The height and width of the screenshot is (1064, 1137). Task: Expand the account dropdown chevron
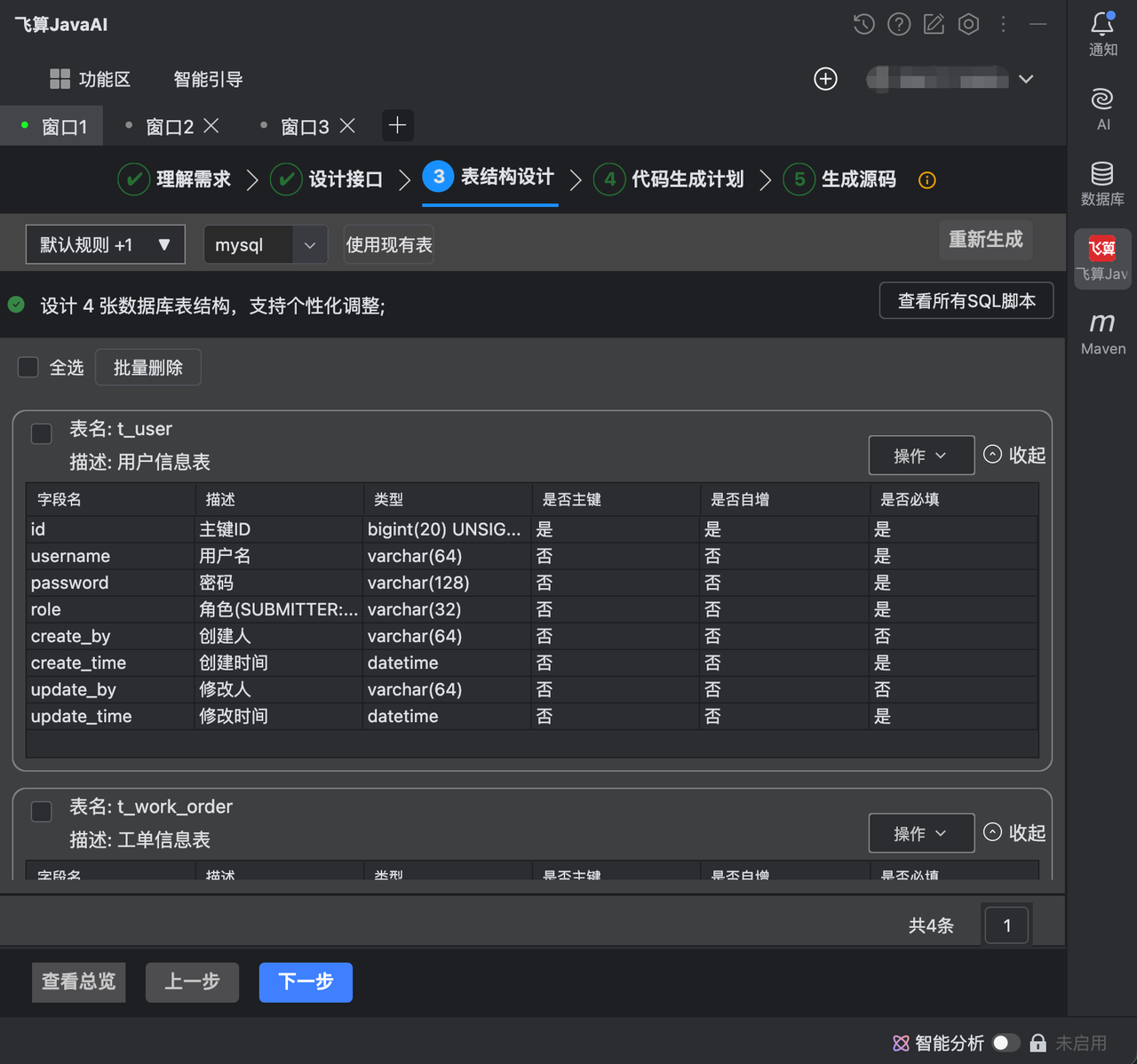pos(1026,79)
